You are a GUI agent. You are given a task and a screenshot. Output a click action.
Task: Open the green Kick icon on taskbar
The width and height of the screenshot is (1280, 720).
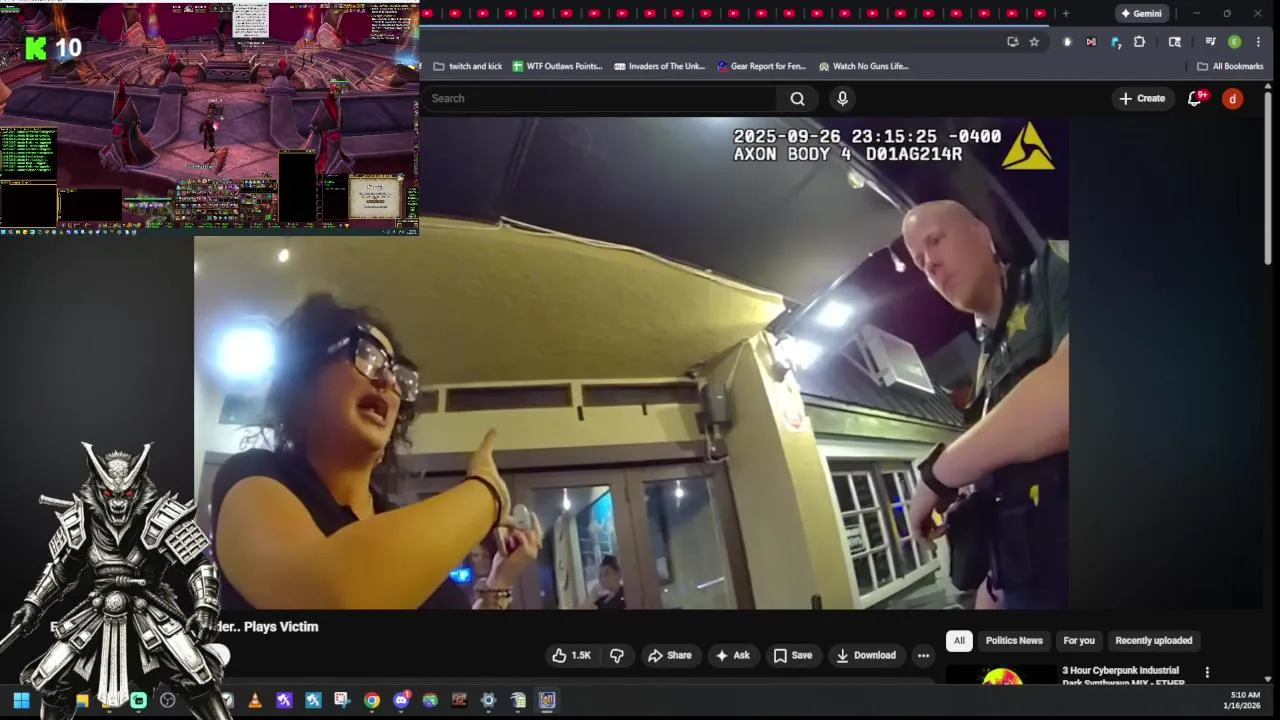[138, 700]
